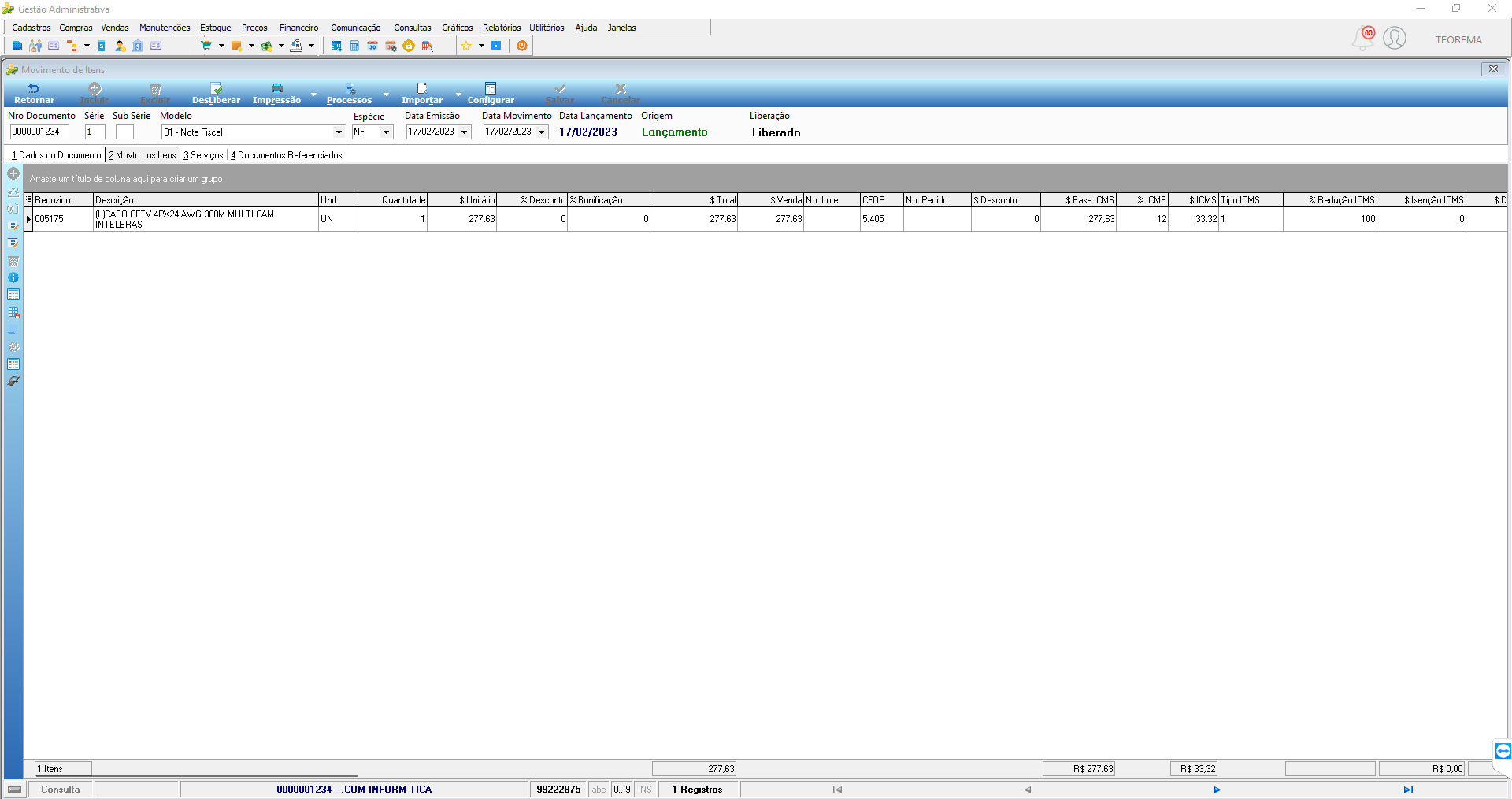Screen dimensions: 1512x799
Task: Click DesLiberar in the toolbar
Action: (x=216, y=94)
